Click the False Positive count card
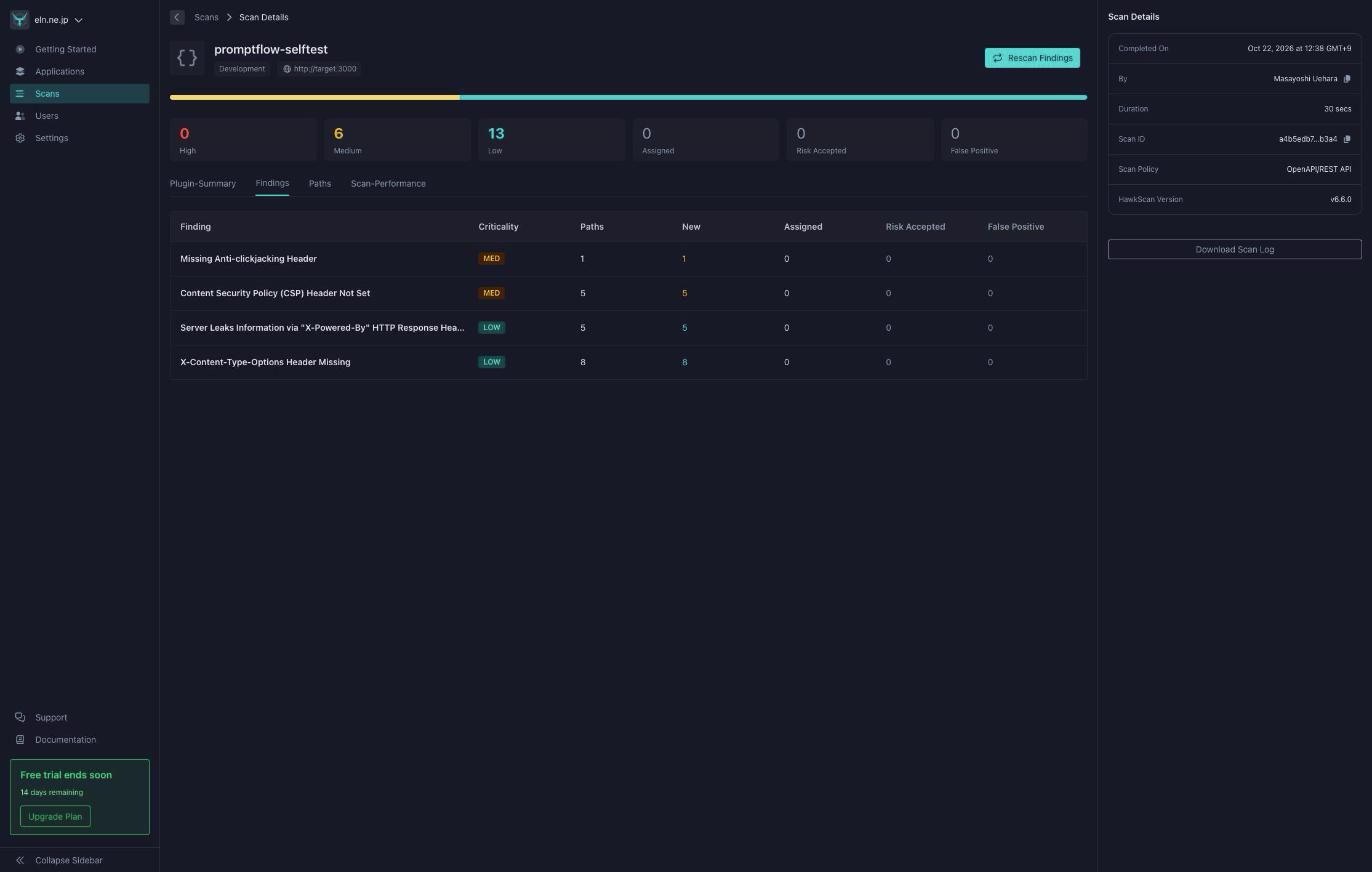Screen dimensions: 1372x872 coord(1014,140)
